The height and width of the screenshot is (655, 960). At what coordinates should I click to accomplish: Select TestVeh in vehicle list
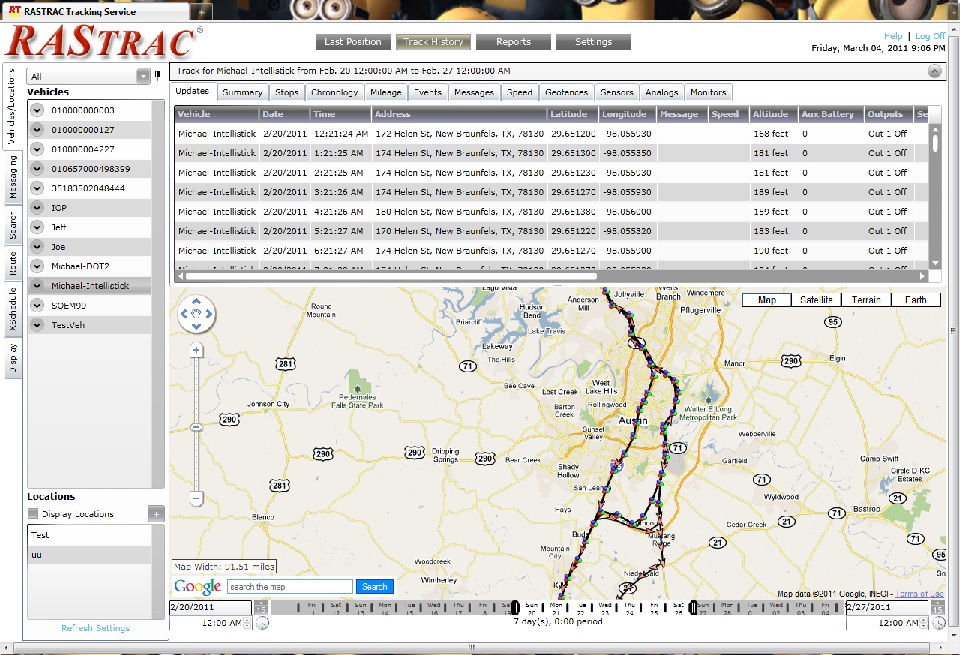tap(90, 325)
